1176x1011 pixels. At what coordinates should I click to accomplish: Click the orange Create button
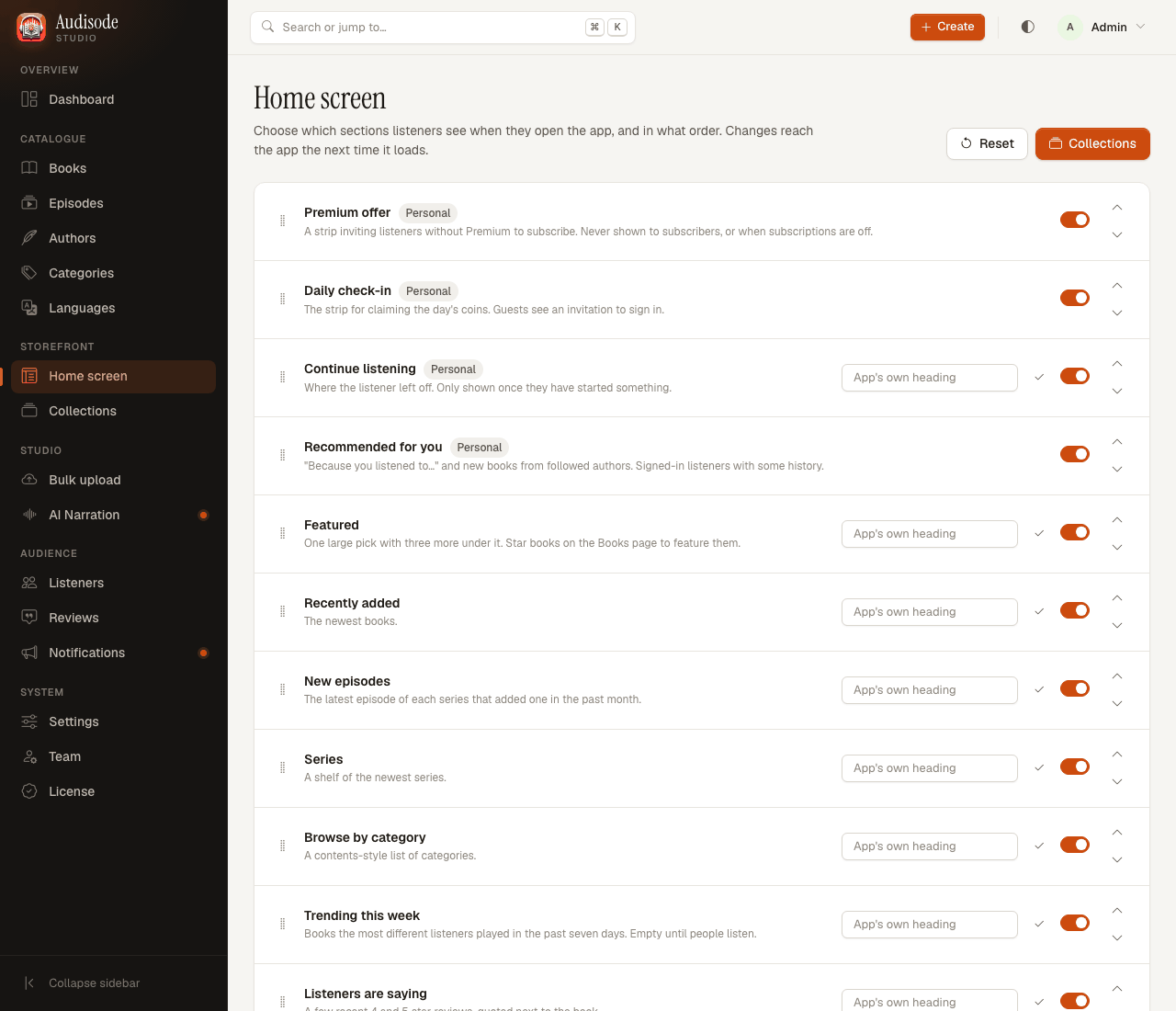pos(947,27)
